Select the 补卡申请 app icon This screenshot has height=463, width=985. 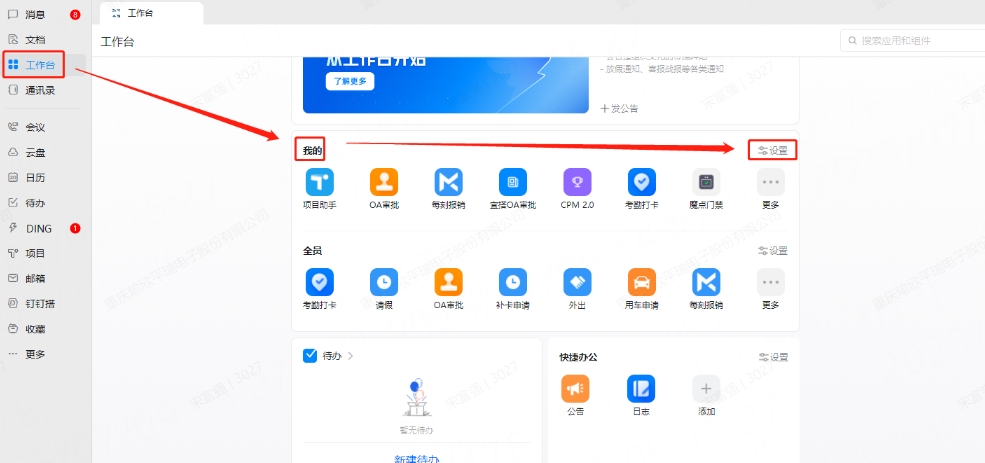(513, 282)
